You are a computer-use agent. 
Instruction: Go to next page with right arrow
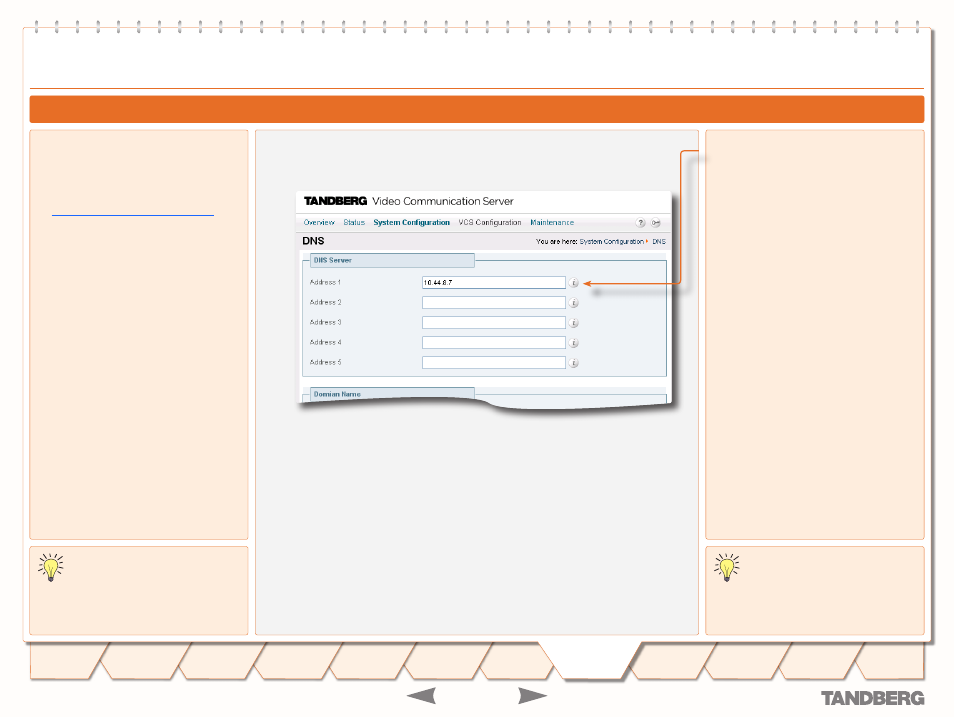[532, 696]
